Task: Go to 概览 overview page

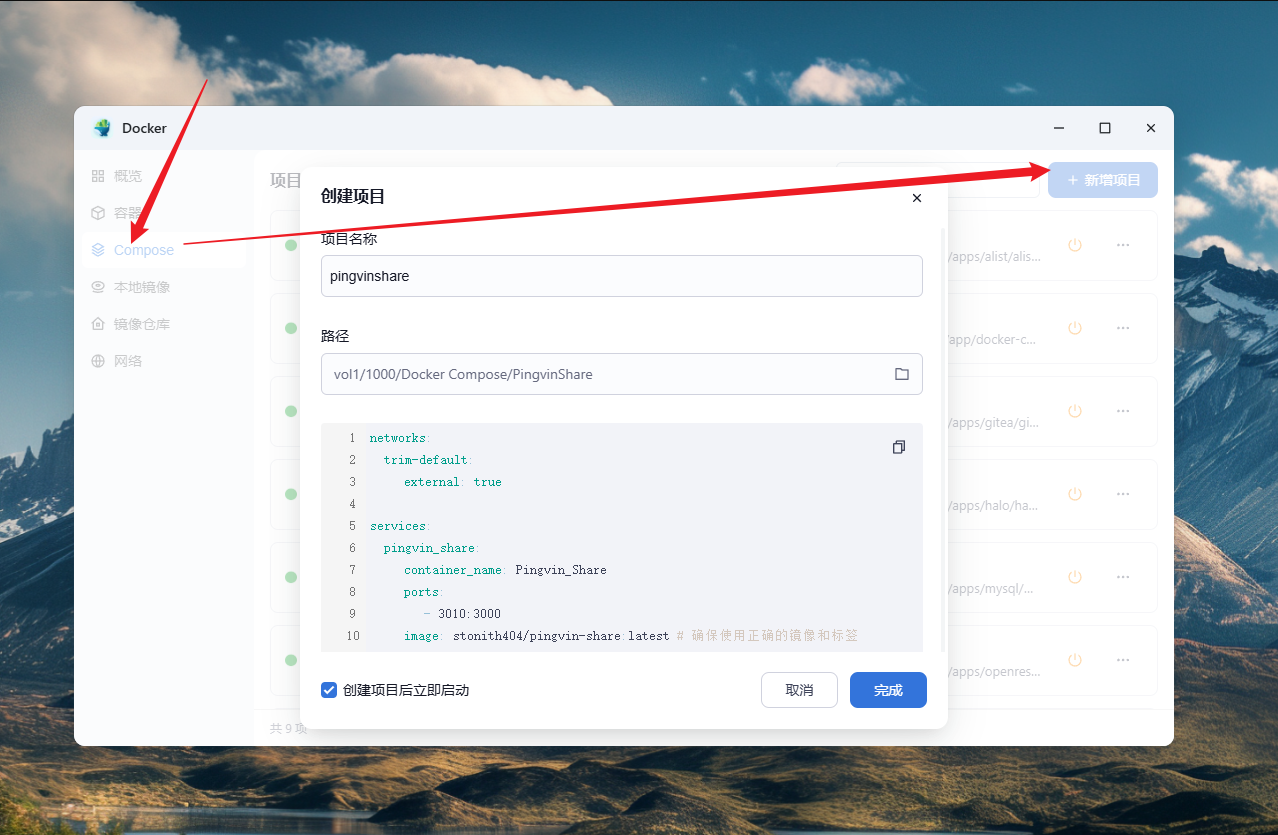Action: tap(127, 176)
